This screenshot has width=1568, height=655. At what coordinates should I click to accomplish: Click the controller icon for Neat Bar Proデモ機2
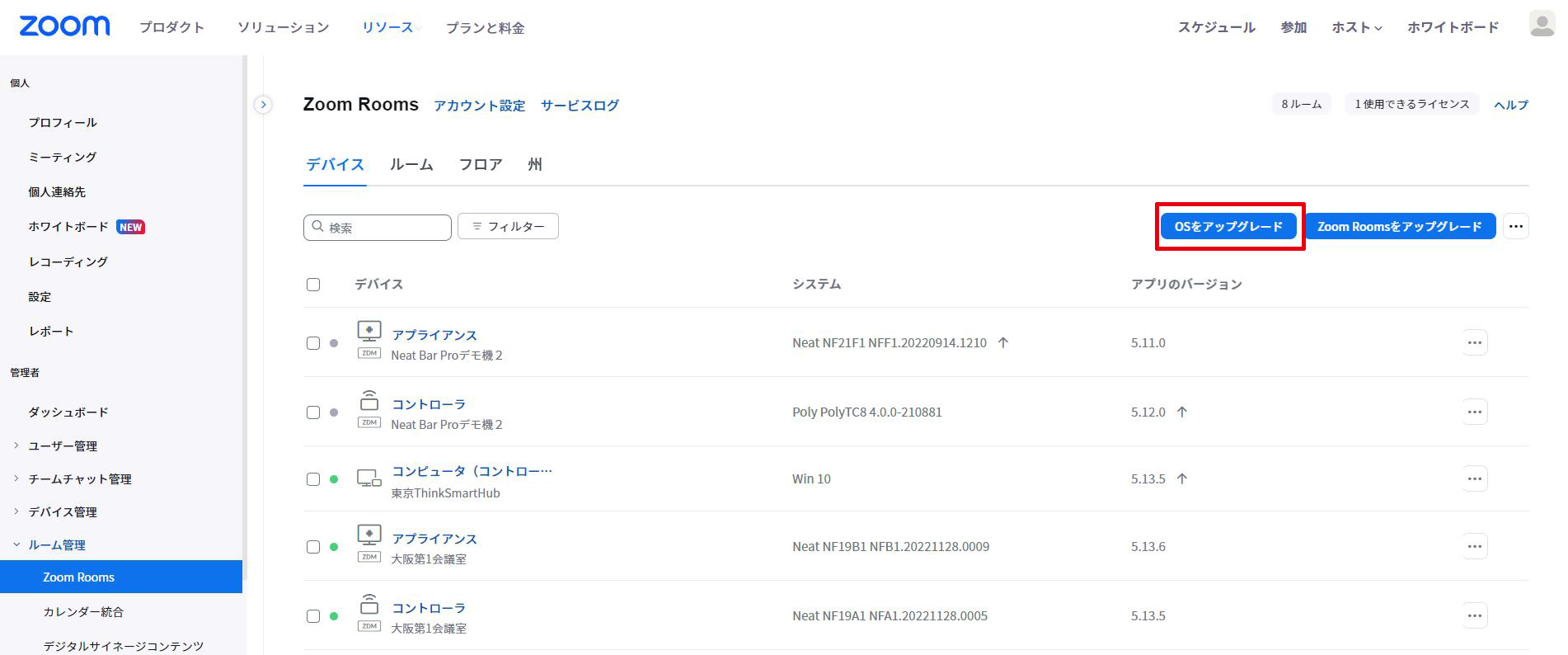tap(369, 401)
